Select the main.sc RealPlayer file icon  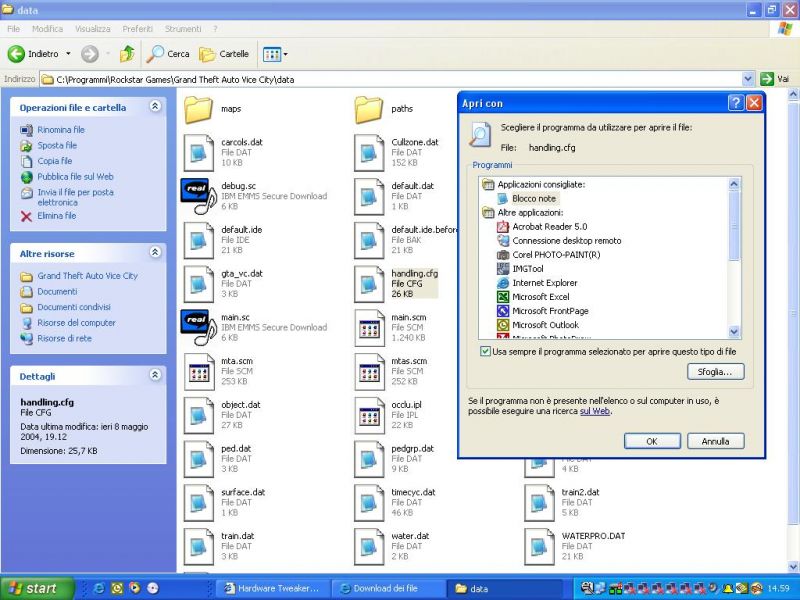(198, 328)
